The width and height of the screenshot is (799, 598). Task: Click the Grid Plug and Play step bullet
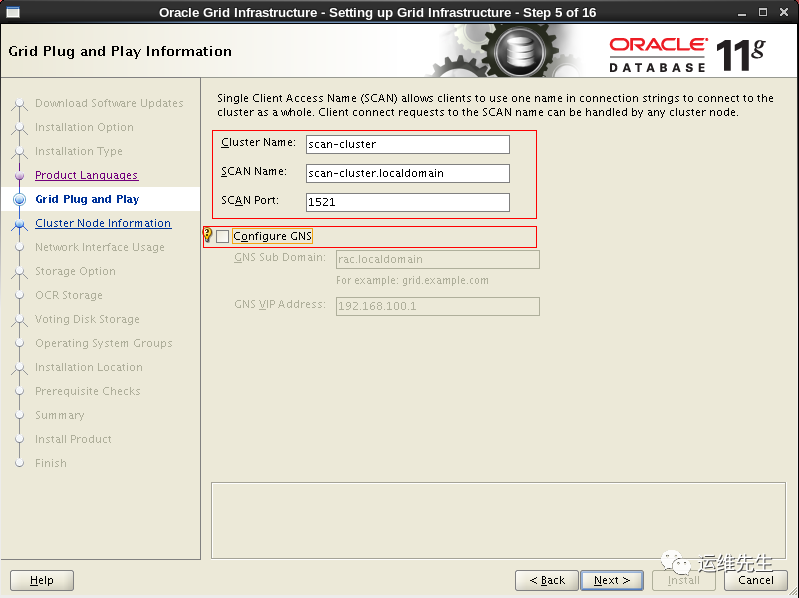[x=19, y=199]
